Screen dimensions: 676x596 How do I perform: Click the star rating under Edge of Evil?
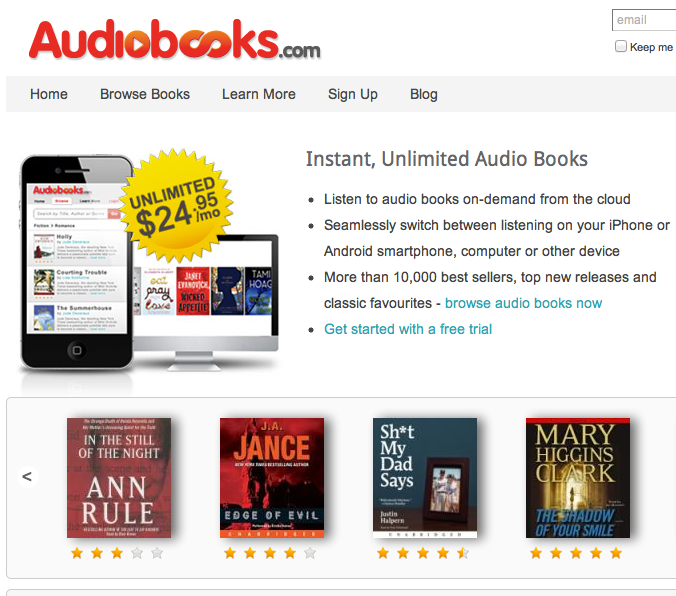point(270,553)
